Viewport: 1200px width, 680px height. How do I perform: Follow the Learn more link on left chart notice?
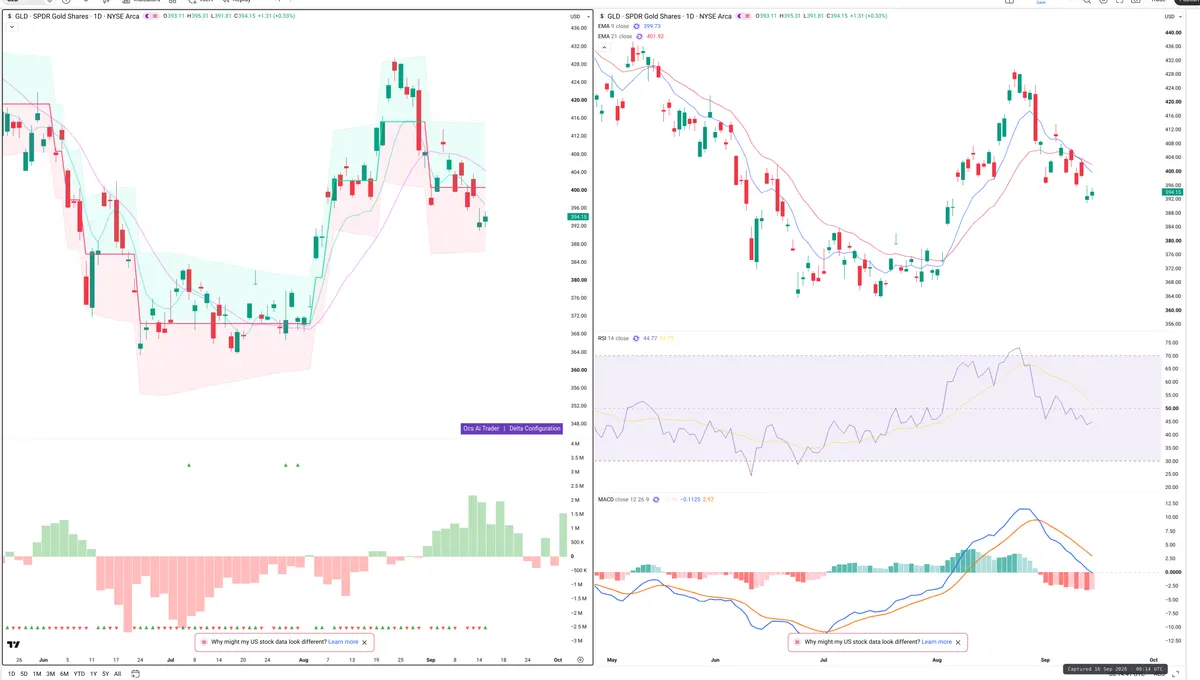(x=343, y=642)
